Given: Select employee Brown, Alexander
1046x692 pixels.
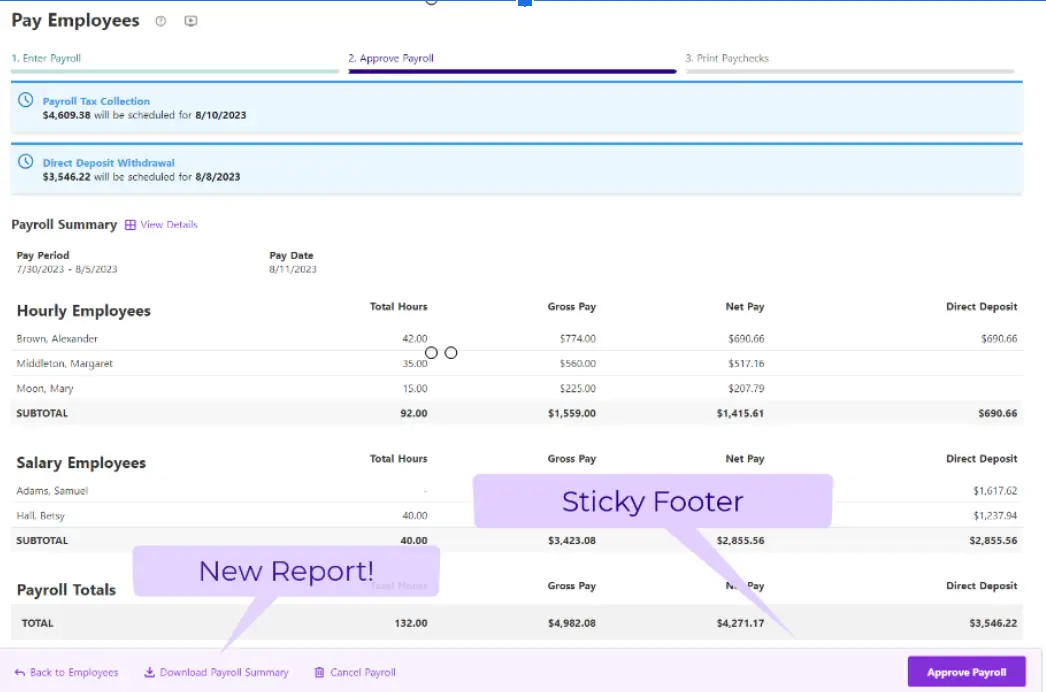Looking at the screenshot, I should pyautogui.click(x=57, y=339).
